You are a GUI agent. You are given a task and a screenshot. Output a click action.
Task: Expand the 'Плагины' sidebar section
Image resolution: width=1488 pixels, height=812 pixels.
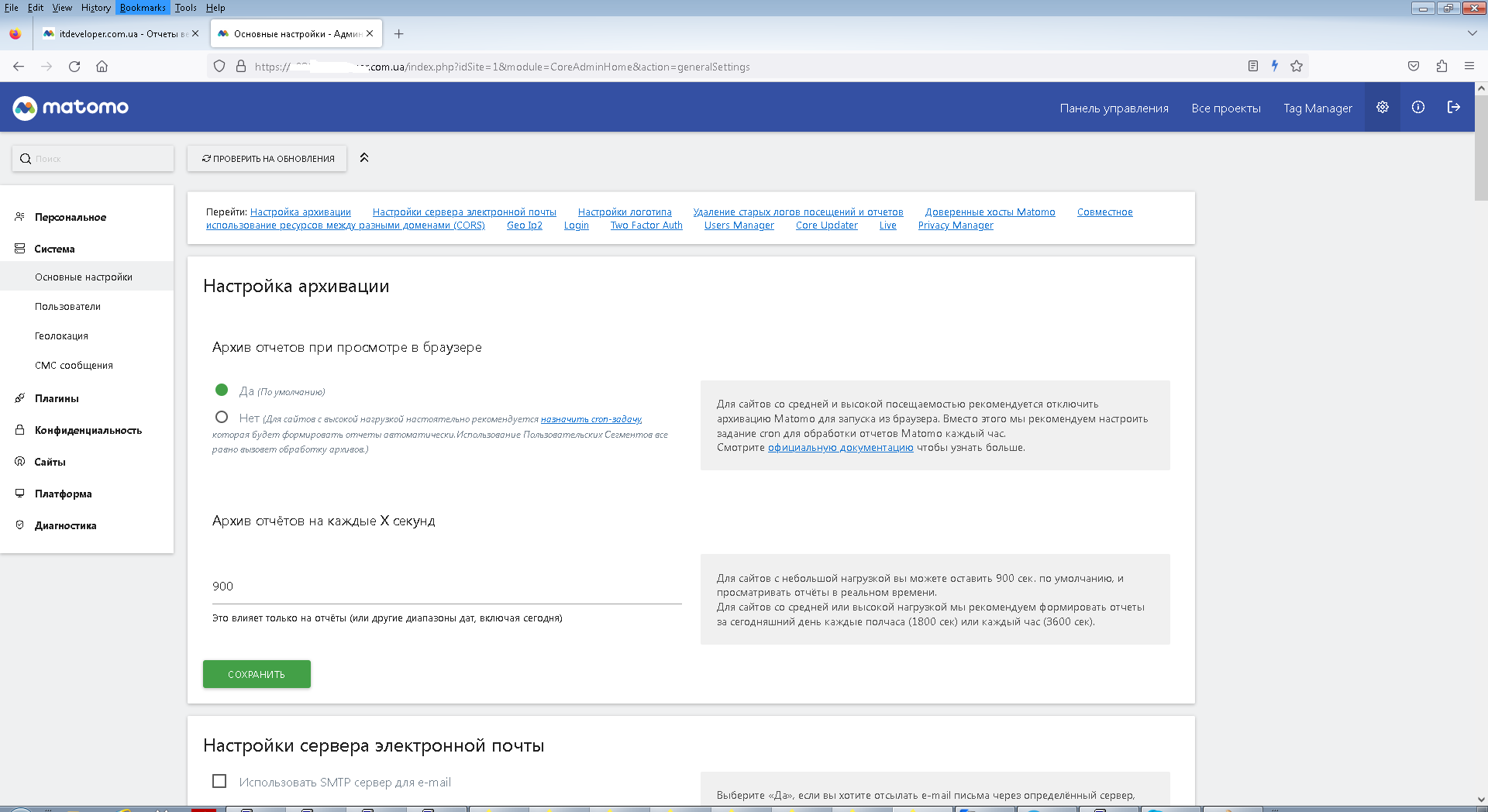[57, 398]
